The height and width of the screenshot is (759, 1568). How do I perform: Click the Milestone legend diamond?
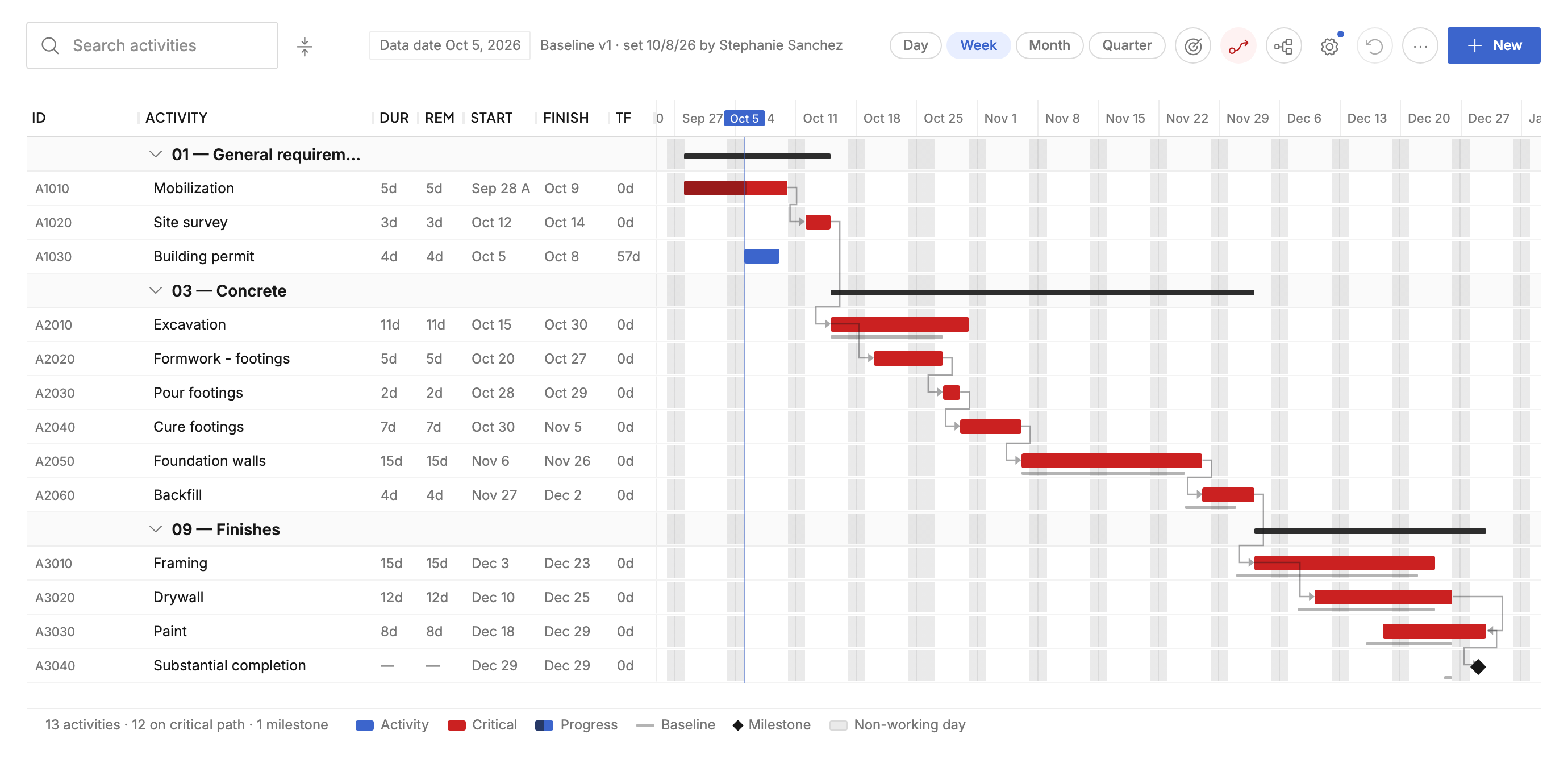tap(738, 725)
